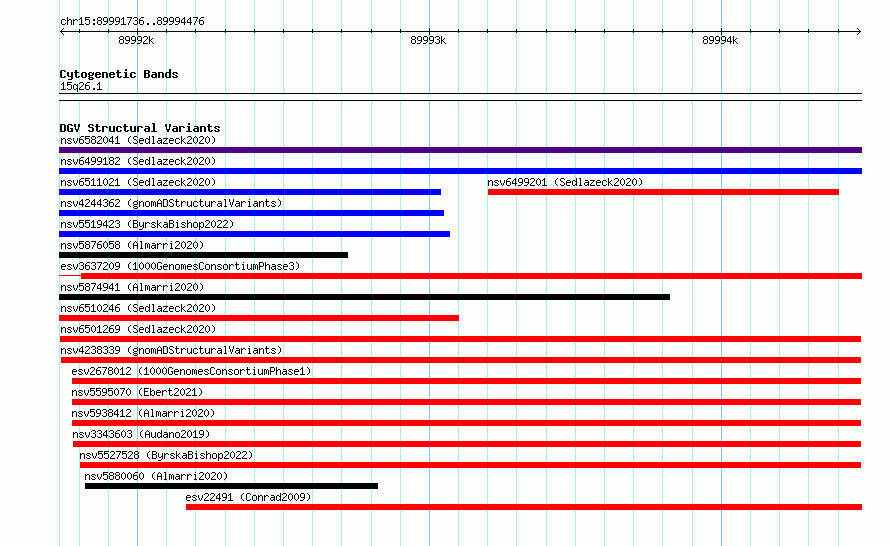Click the nsv6582041 (Sedlazeck2020) label
This screenshot has width=890, height=546.
138,140
